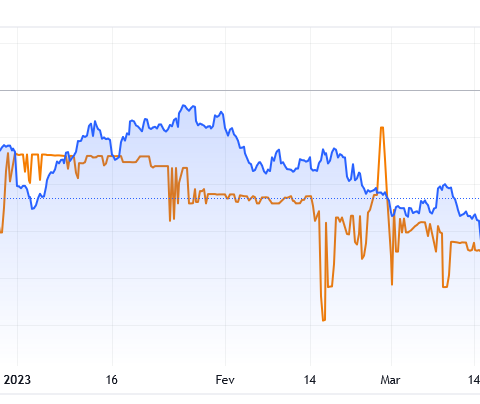Click the orange triple-dip cluster between 16 and Fev
480x404 pixels.
(x=173, y=194)
